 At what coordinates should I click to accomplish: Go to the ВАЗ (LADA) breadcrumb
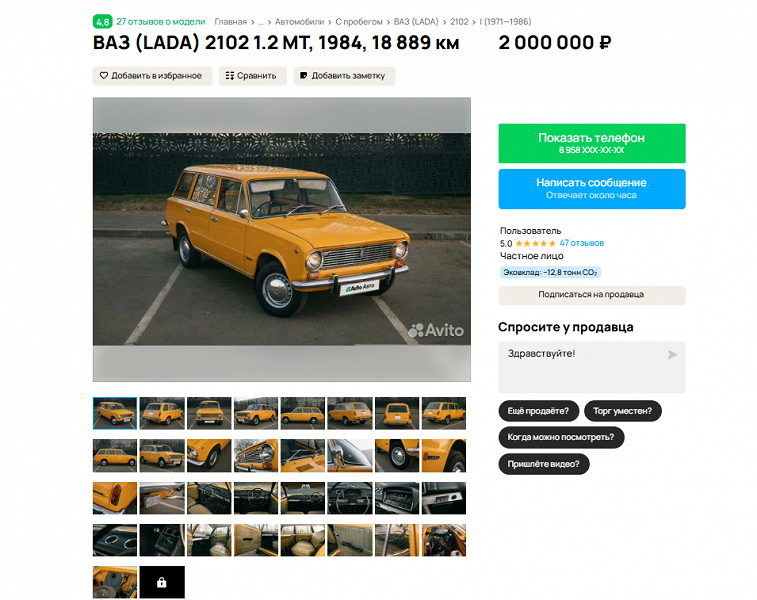(416, 22)
